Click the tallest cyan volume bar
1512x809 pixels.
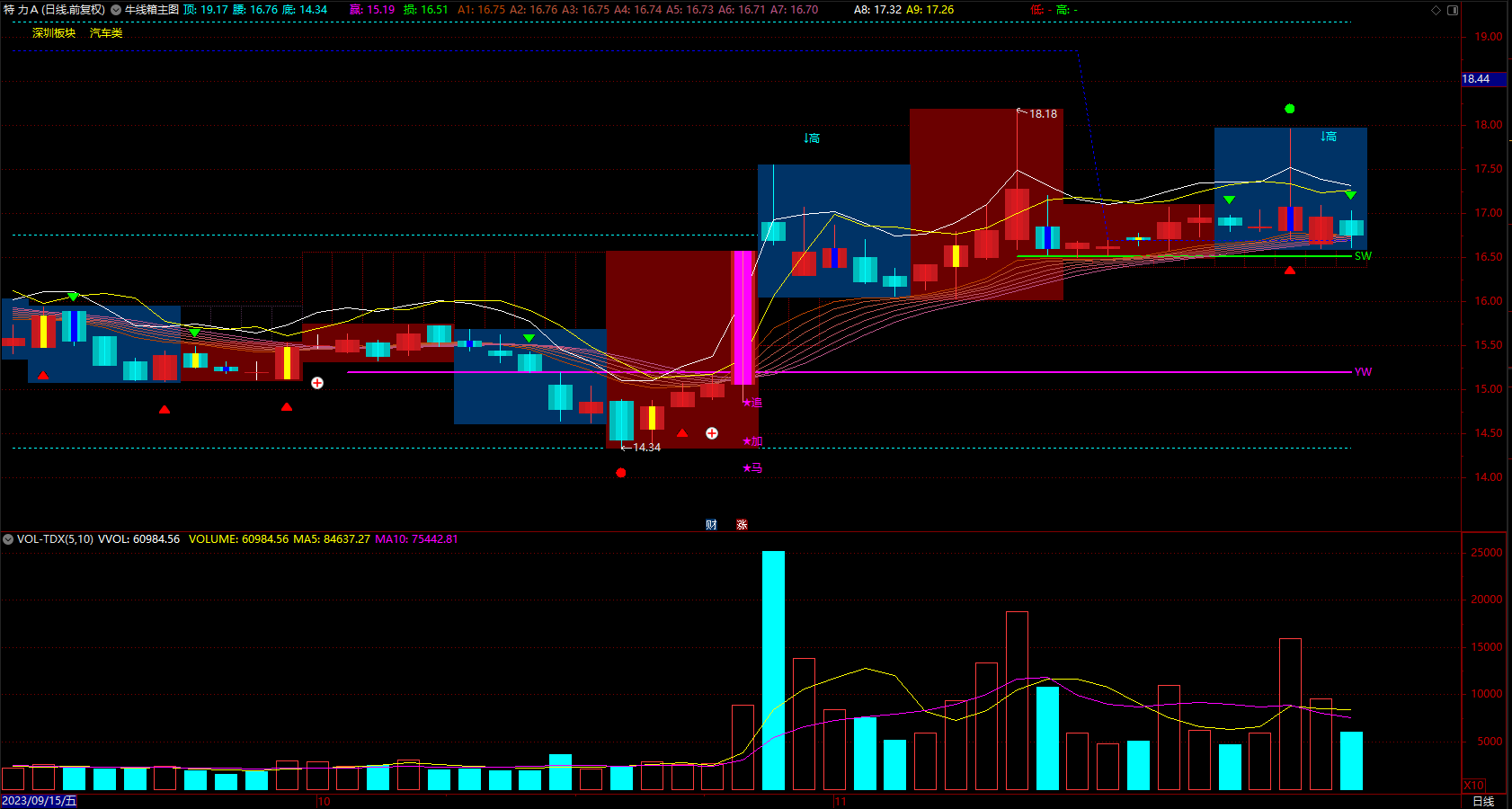coord(773,671)
